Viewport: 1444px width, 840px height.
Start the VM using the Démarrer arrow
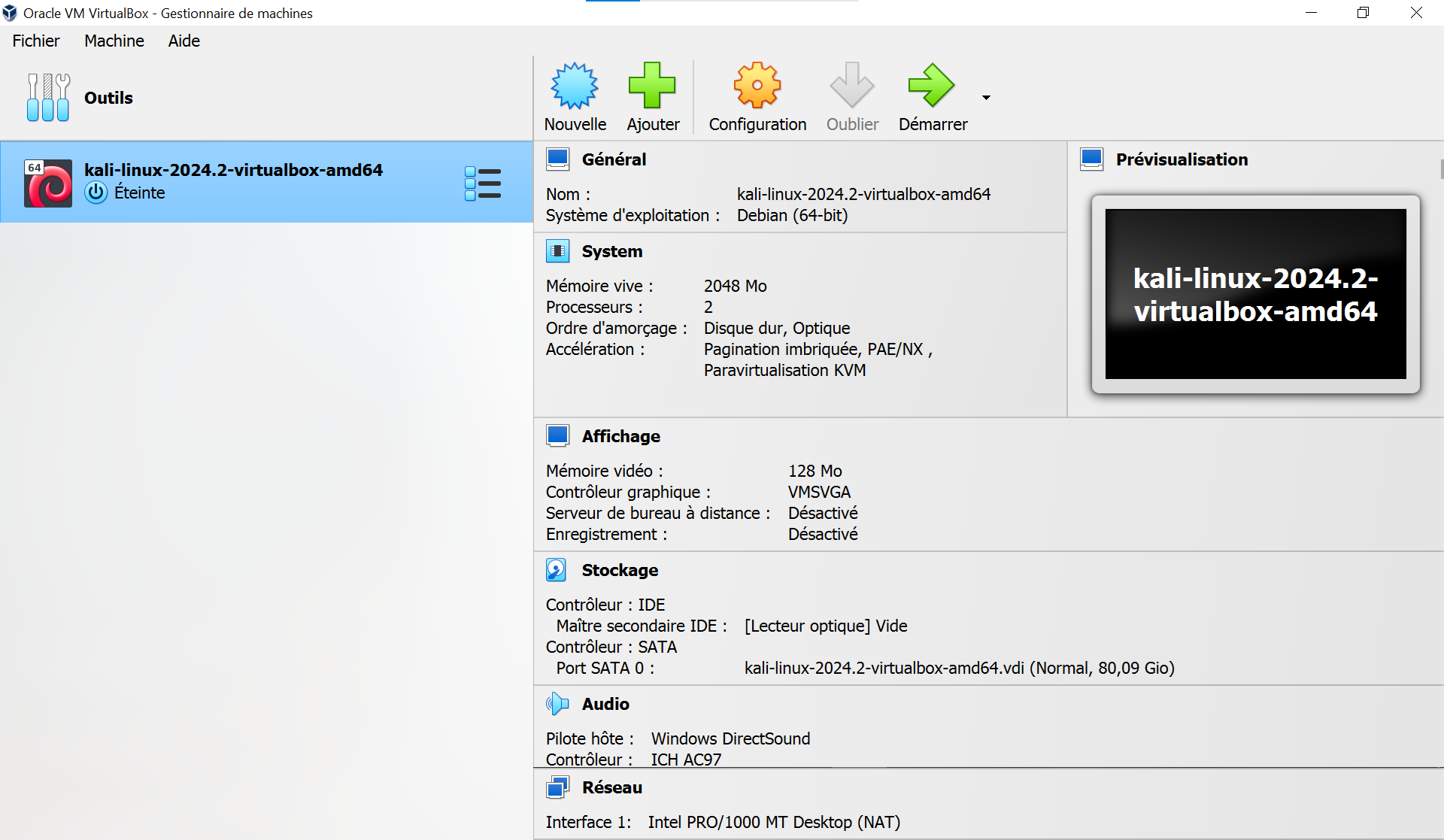pyautogui.click(x=932, y=85)
